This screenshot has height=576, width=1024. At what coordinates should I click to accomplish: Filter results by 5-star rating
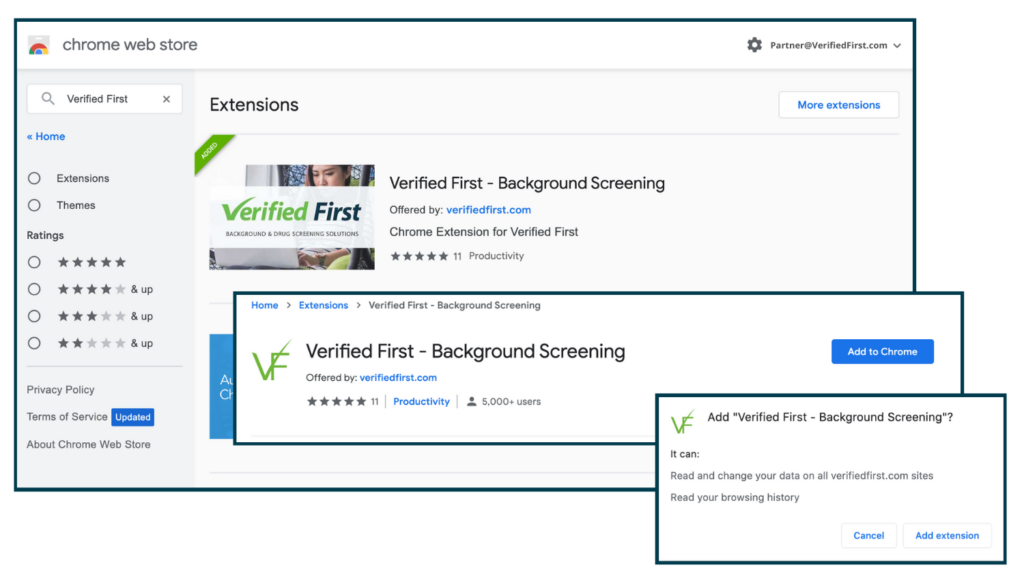click(x=34, y=262)
